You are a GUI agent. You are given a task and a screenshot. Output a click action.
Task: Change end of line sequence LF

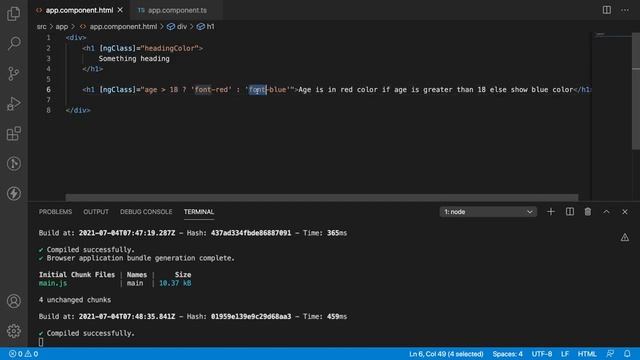[565, 354]
